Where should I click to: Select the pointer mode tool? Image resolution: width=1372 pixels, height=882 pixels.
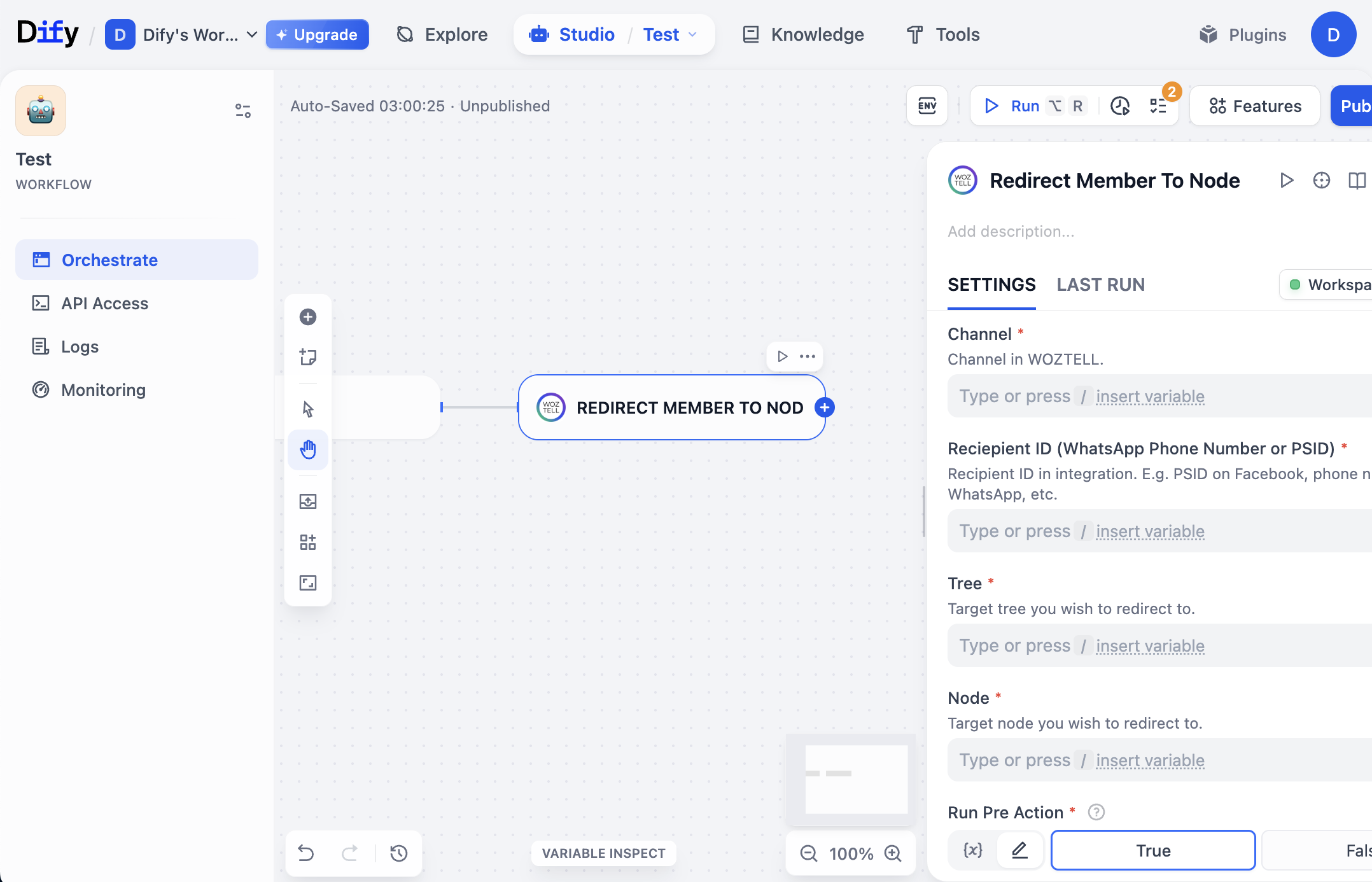308,409
